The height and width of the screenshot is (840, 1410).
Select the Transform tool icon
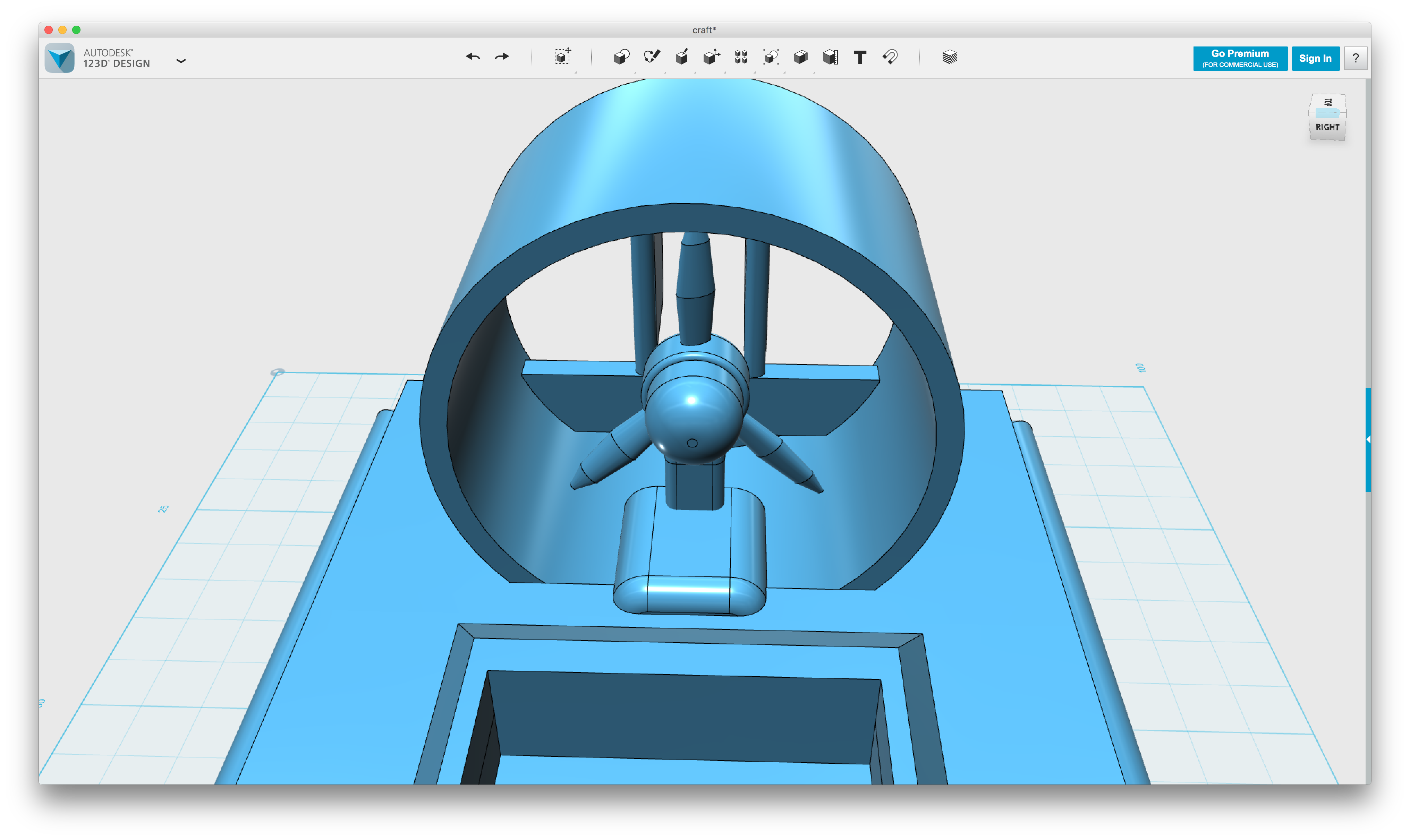[x=562, y=57]
